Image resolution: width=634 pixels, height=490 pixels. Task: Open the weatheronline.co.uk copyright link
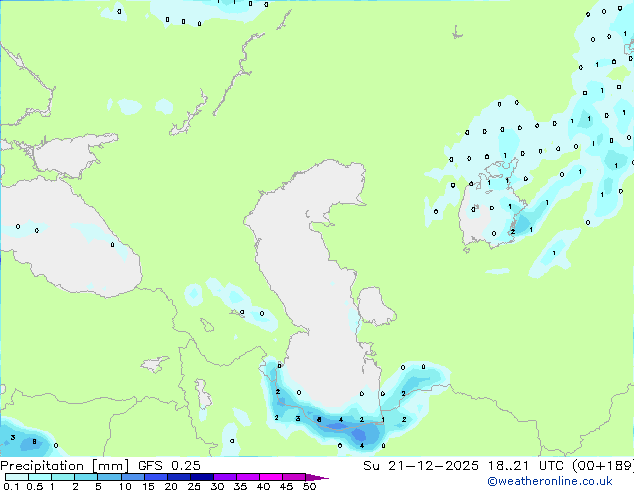550,481
